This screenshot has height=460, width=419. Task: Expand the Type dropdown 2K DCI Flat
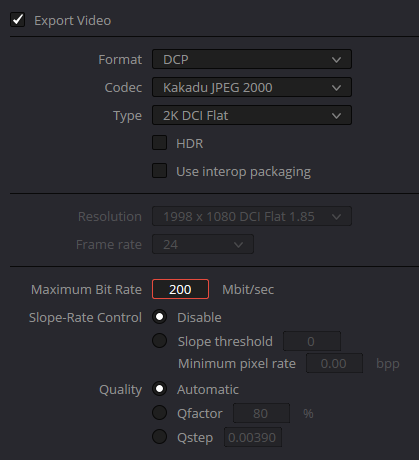(x=252, y=115)
